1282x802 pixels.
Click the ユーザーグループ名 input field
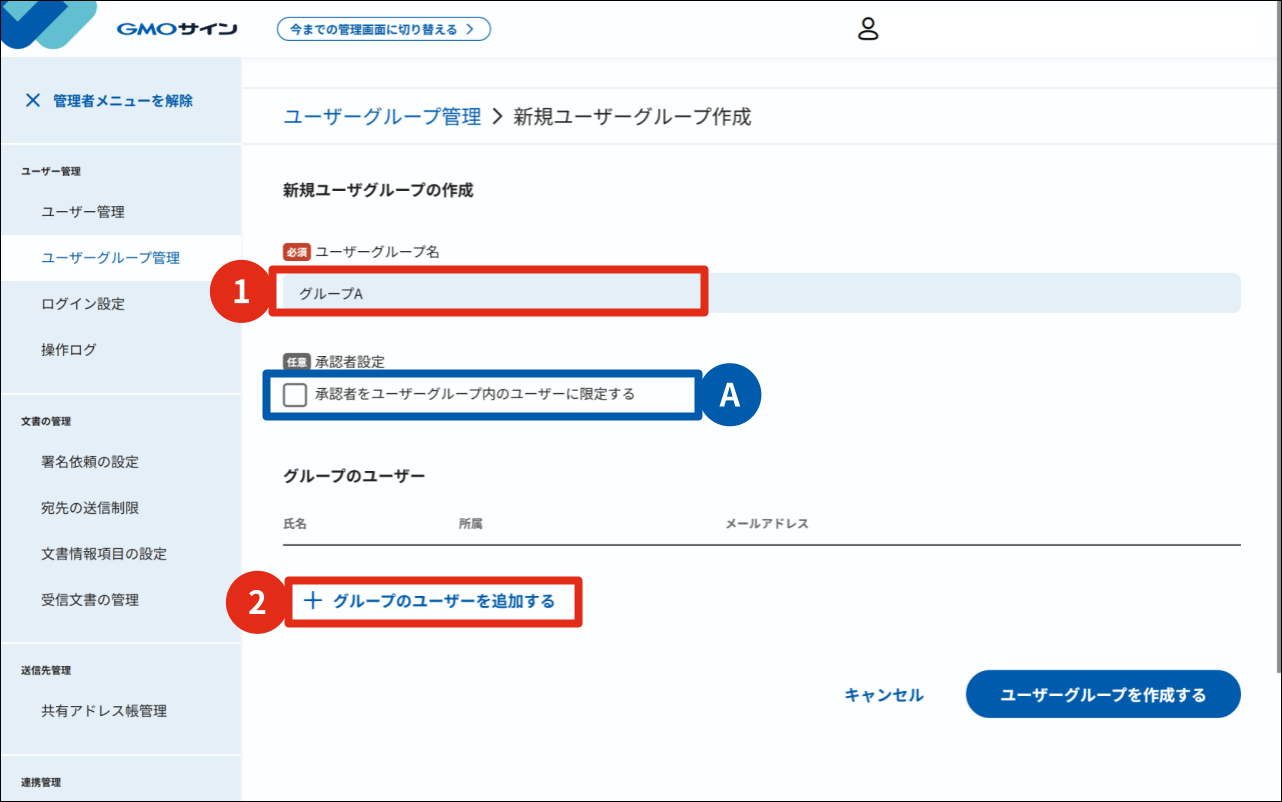click(760, 293)
